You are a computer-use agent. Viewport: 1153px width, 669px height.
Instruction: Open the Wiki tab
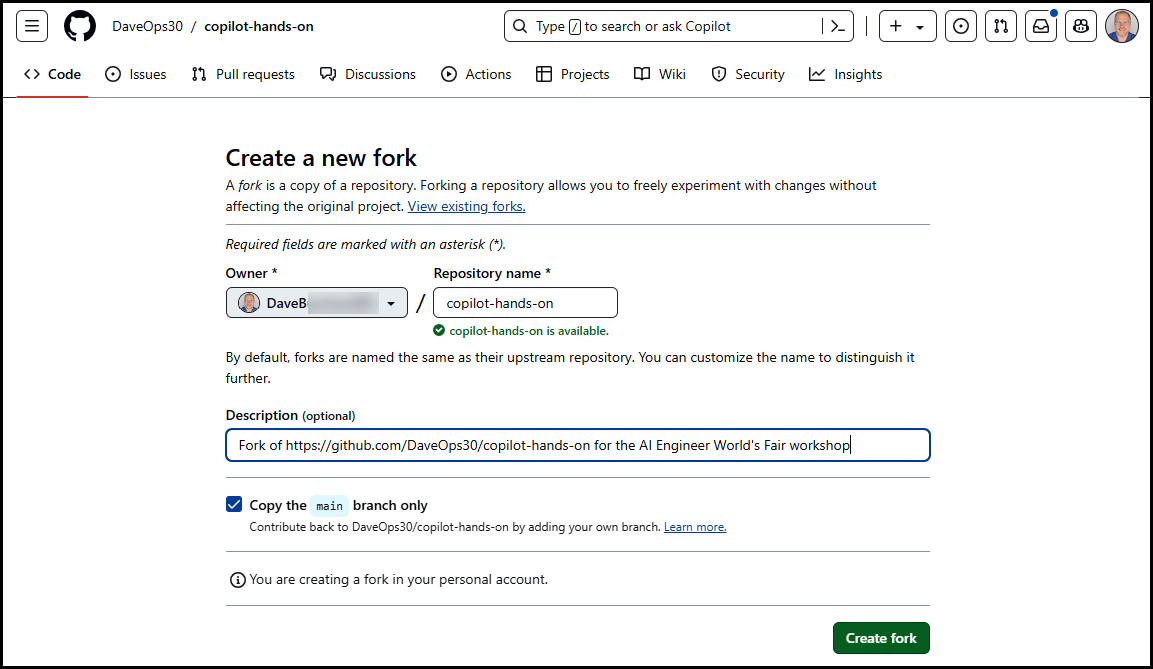tap(660, 74)
